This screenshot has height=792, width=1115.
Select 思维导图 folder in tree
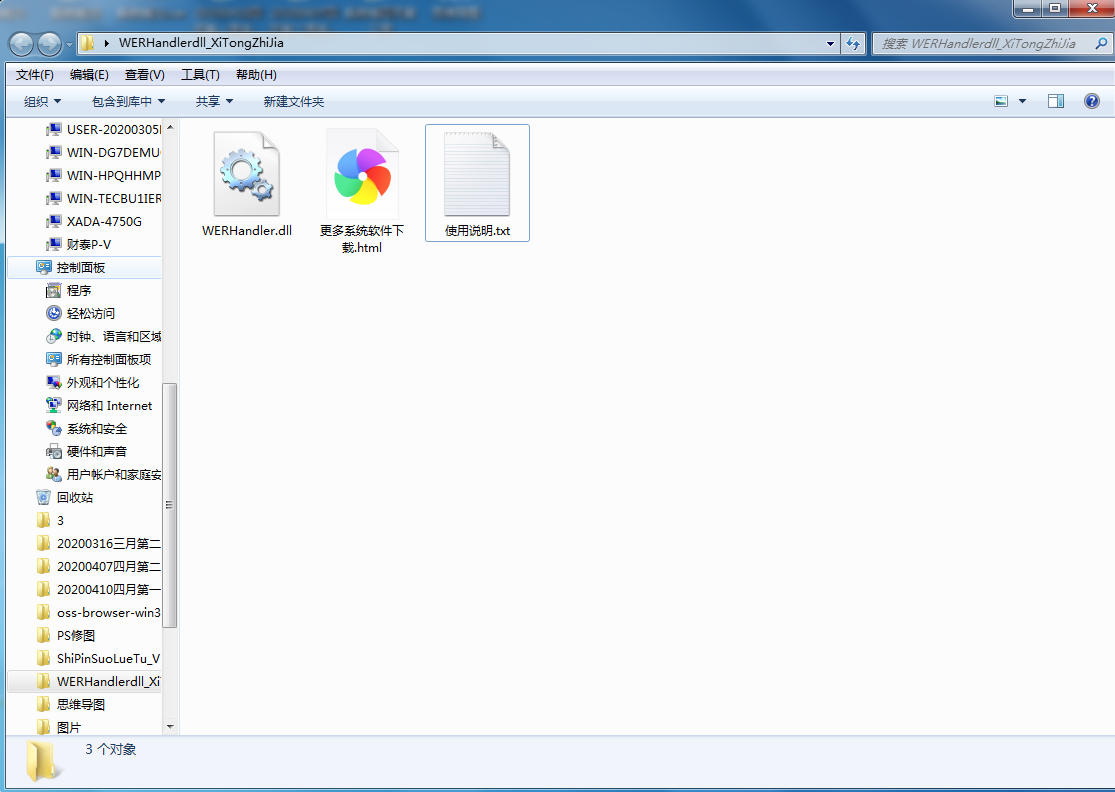click(70, 705)
